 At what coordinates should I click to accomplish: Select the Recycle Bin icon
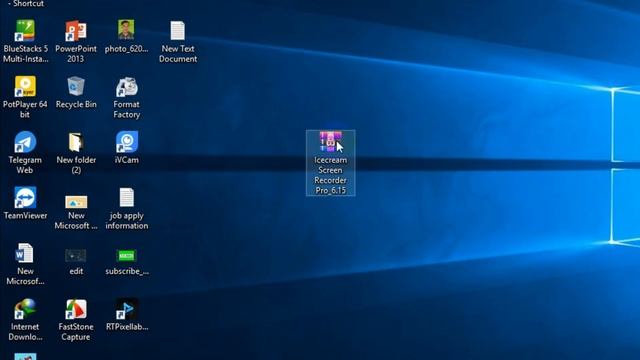[76, 86]
